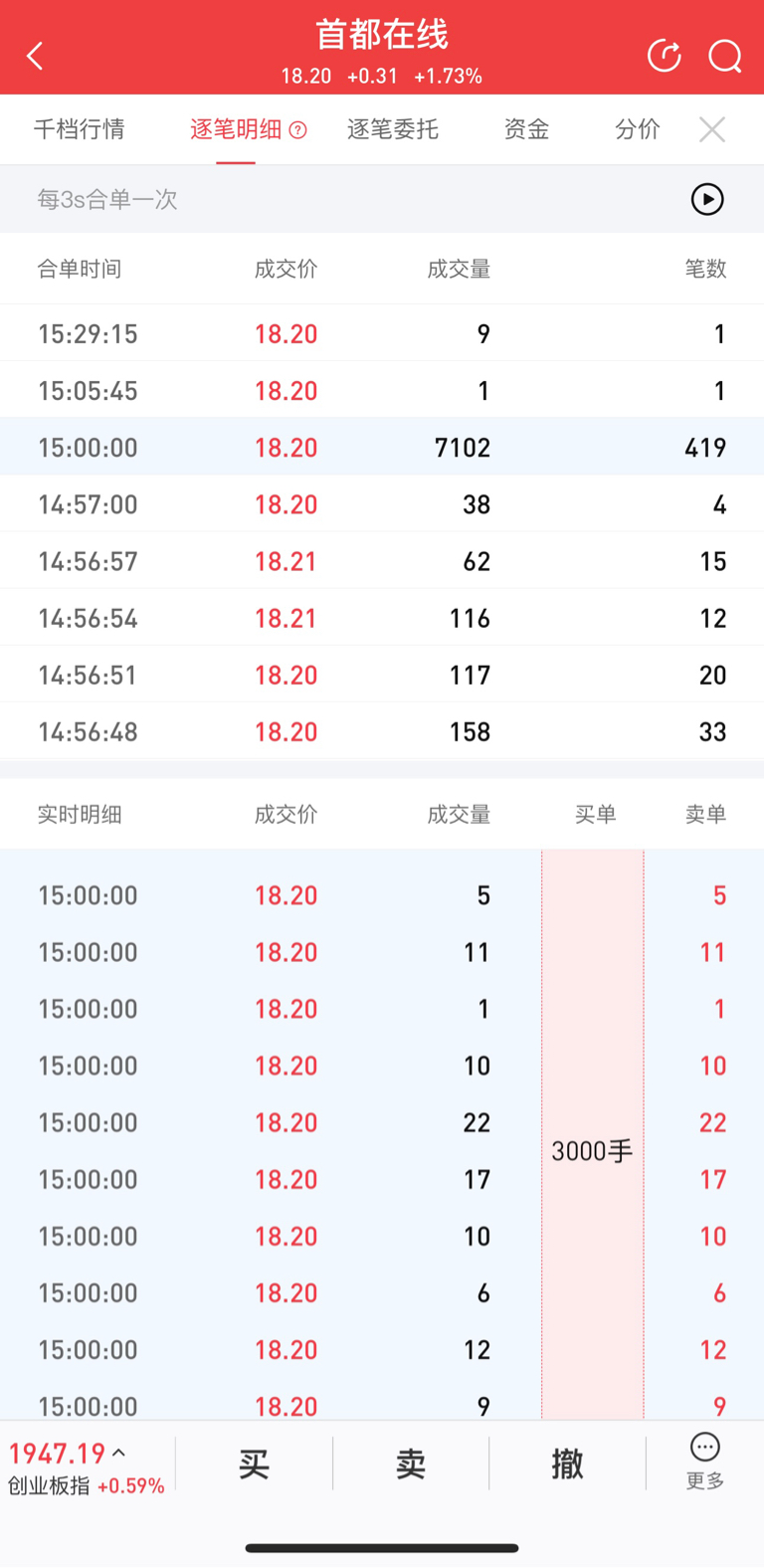
Task: Open the search magnifier icon
Action: click(724, 56)
